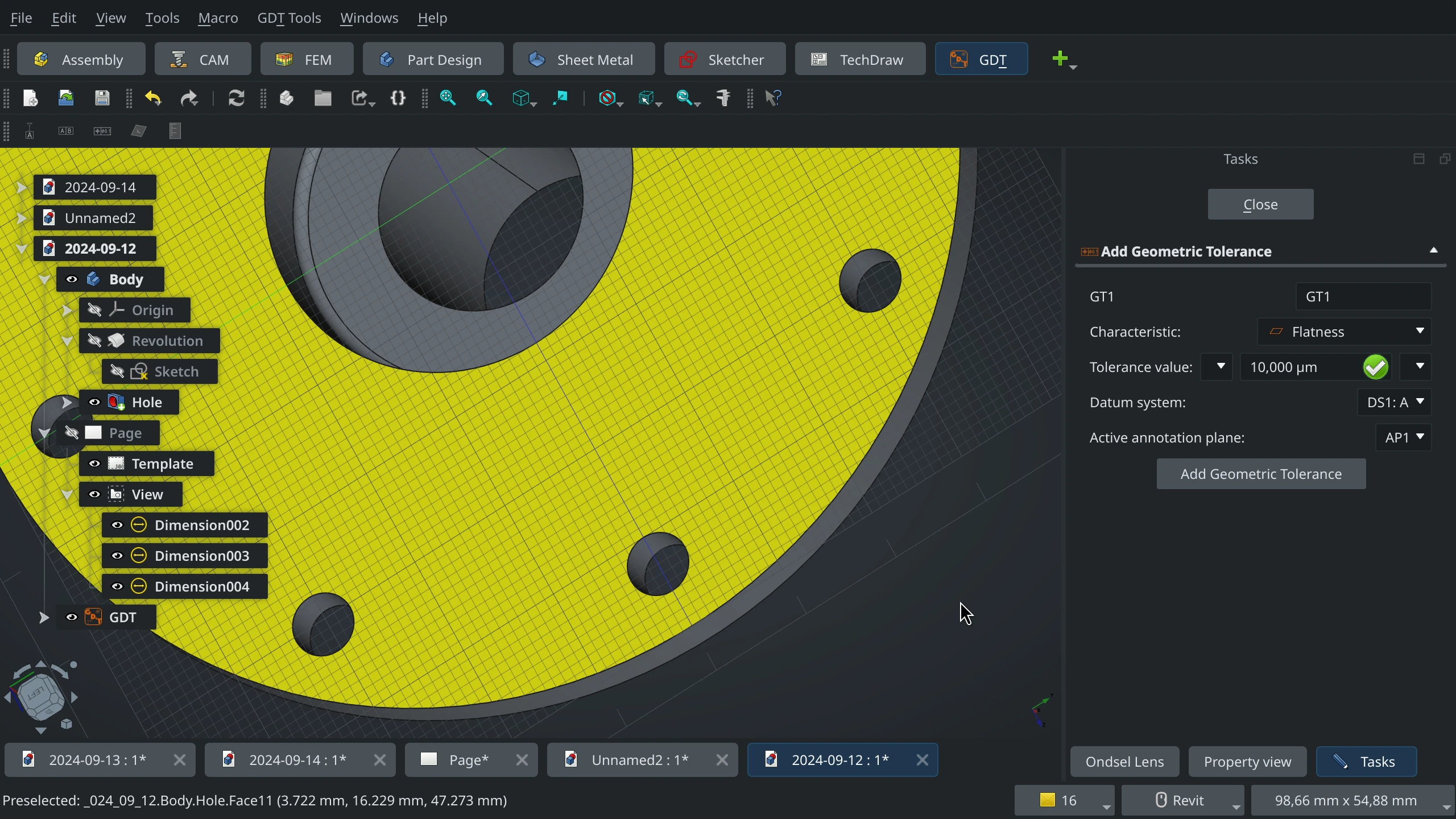This screenshot has width=1456, height=819.
Task: Click the add workbench plus icon
Action: [x=1060, y=59]
